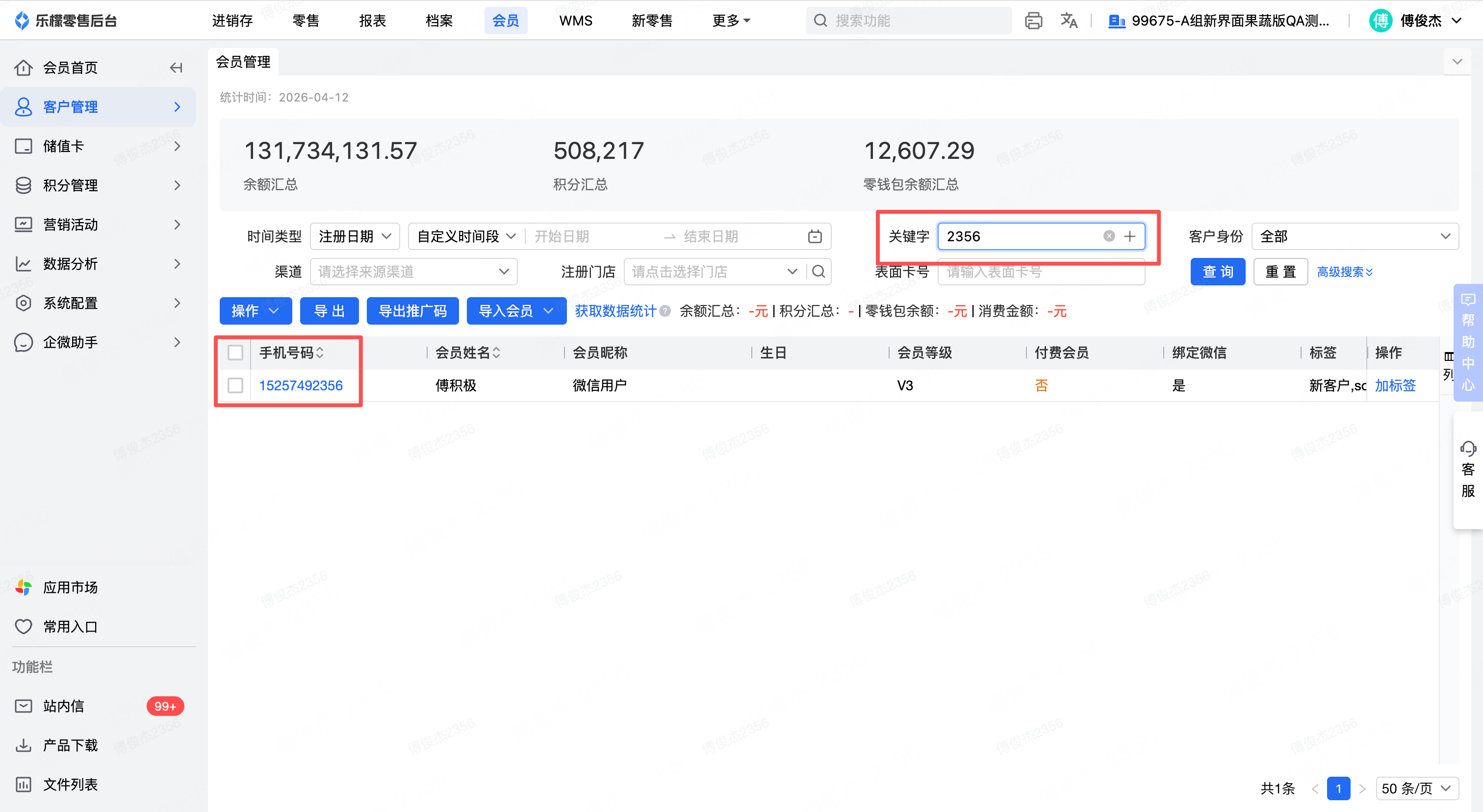Open customer service headset icon
The image size is (1483, 812).
pyautogui.click(x=1468, y=448)
